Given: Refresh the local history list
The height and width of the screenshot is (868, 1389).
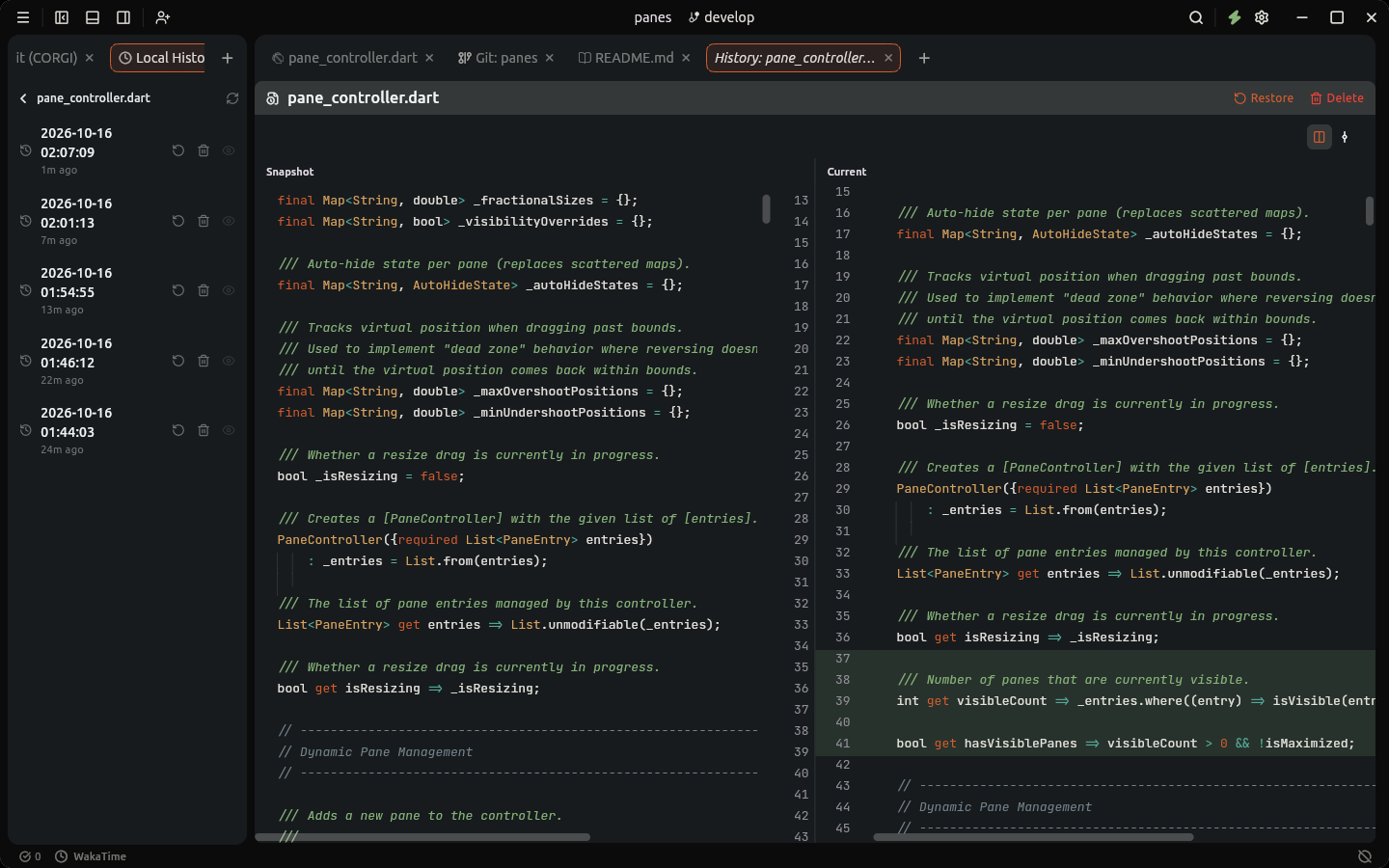Looking at the screenshot, I should coord(232,98).
